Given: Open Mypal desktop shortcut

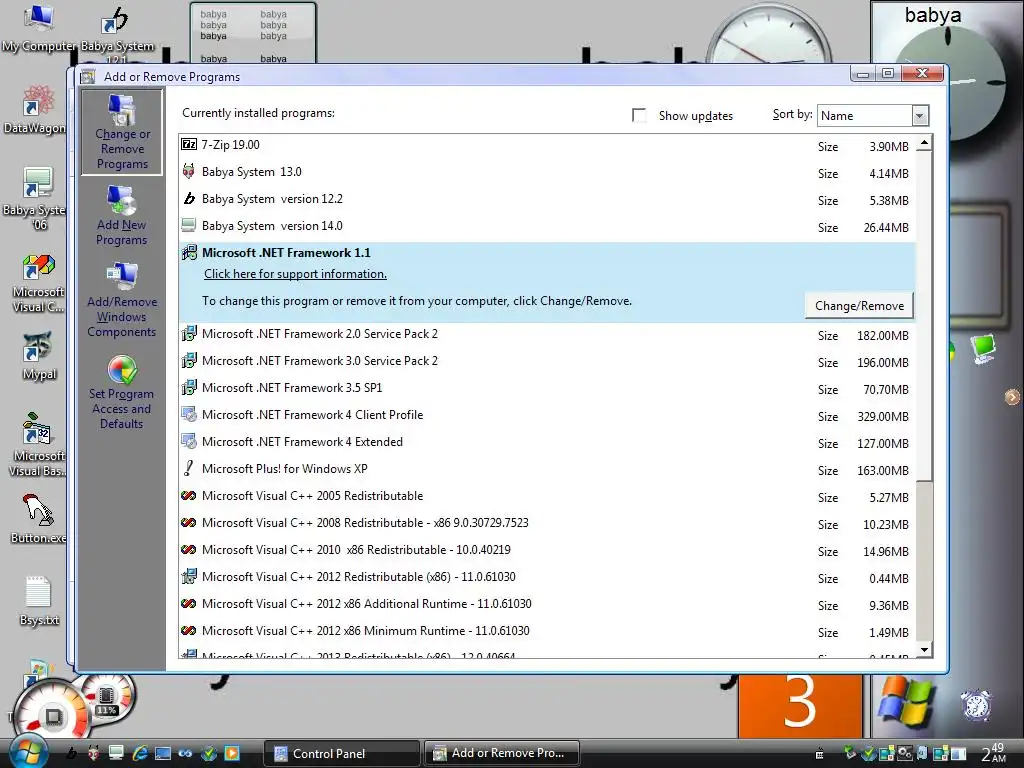Looking at the screenshot, I should pos(39,357).
